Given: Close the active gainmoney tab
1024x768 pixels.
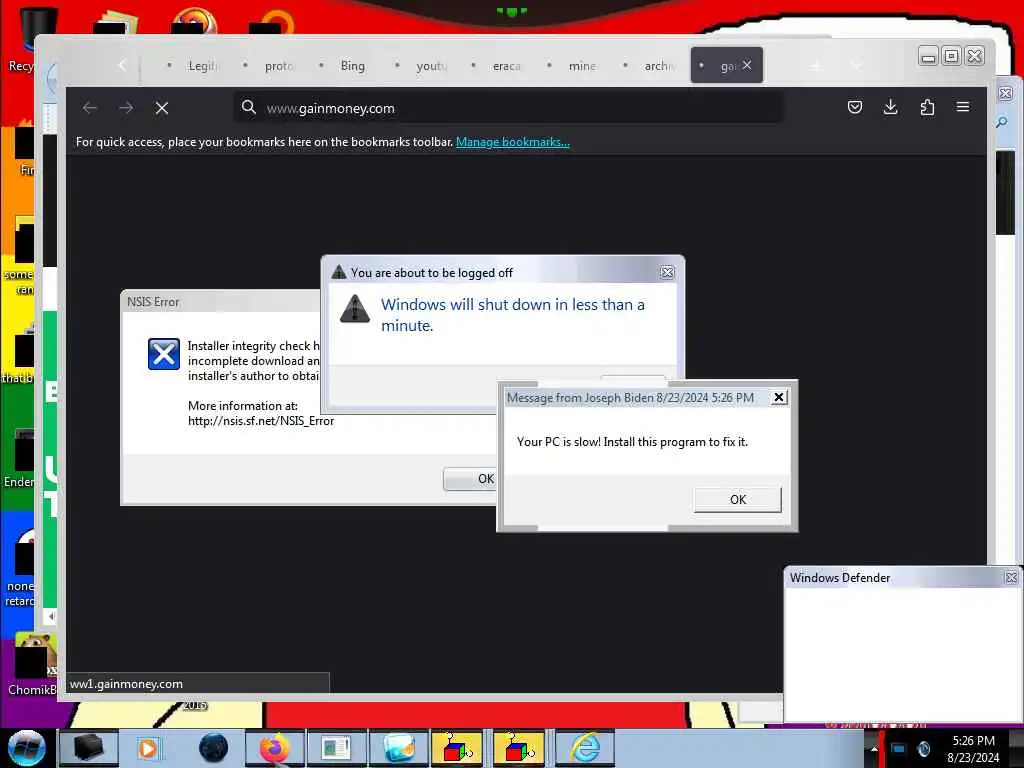Looking at the screenshot, I should (747, 65).
